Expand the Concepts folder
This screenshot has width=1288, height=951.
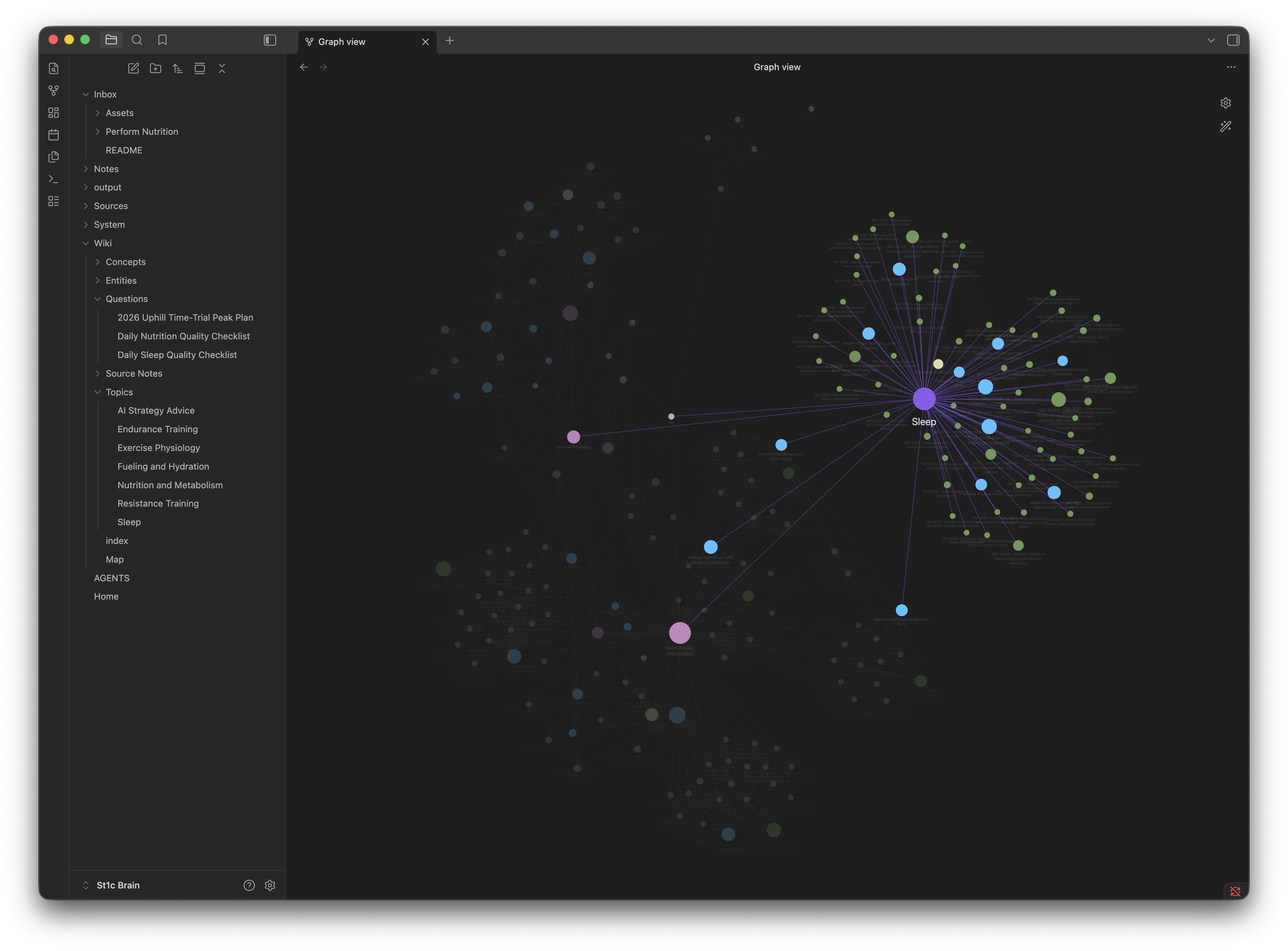coord(97,262)
